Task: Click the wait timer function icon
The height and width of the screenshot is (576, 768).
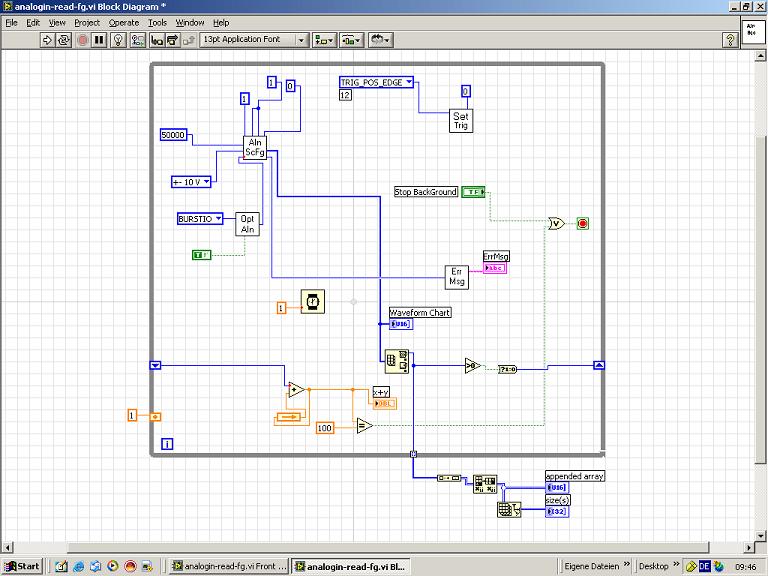Action: click(312, 300)
